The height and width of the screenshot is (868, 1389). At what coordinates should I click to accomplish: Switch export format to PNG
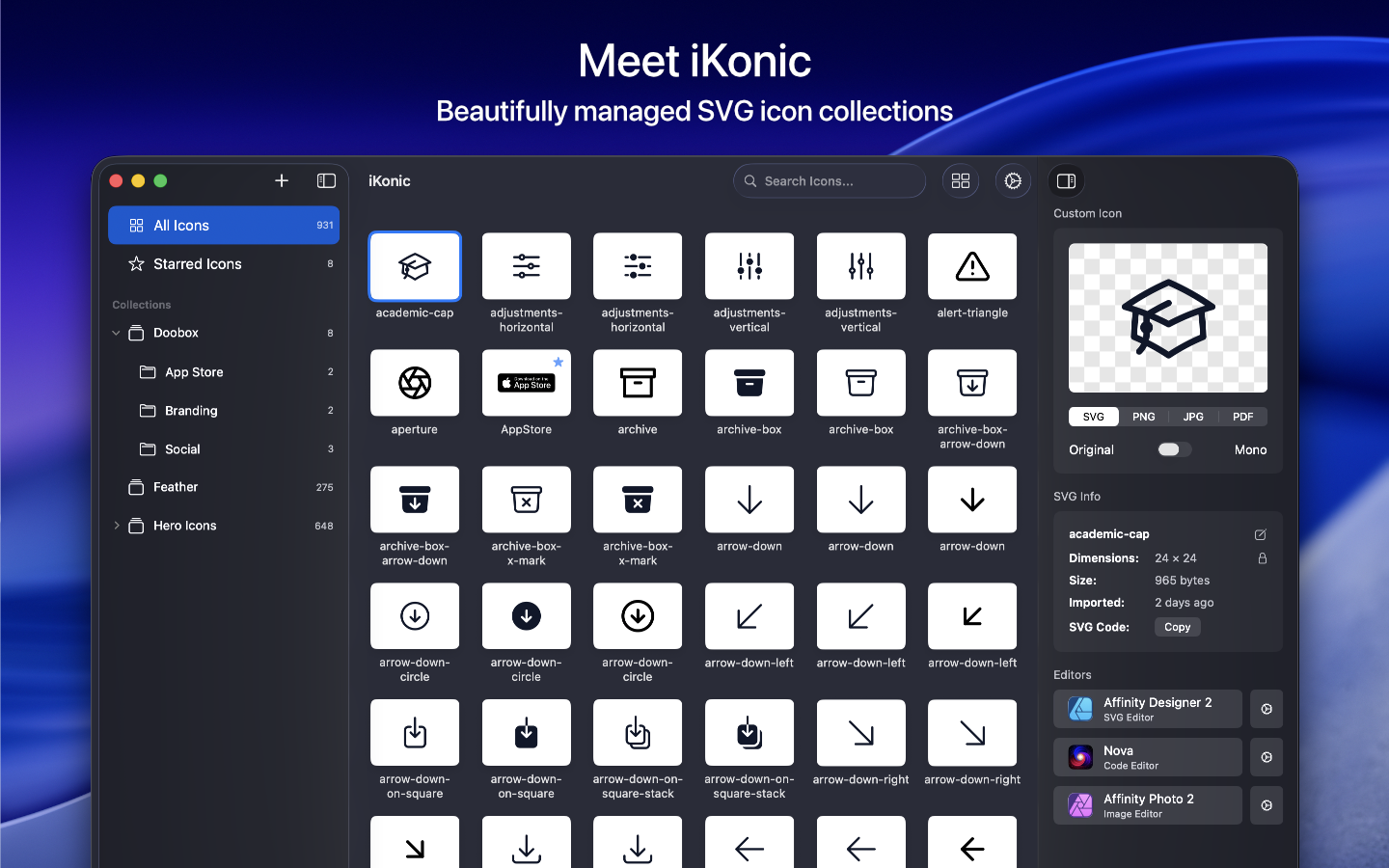click(1144, 417)
